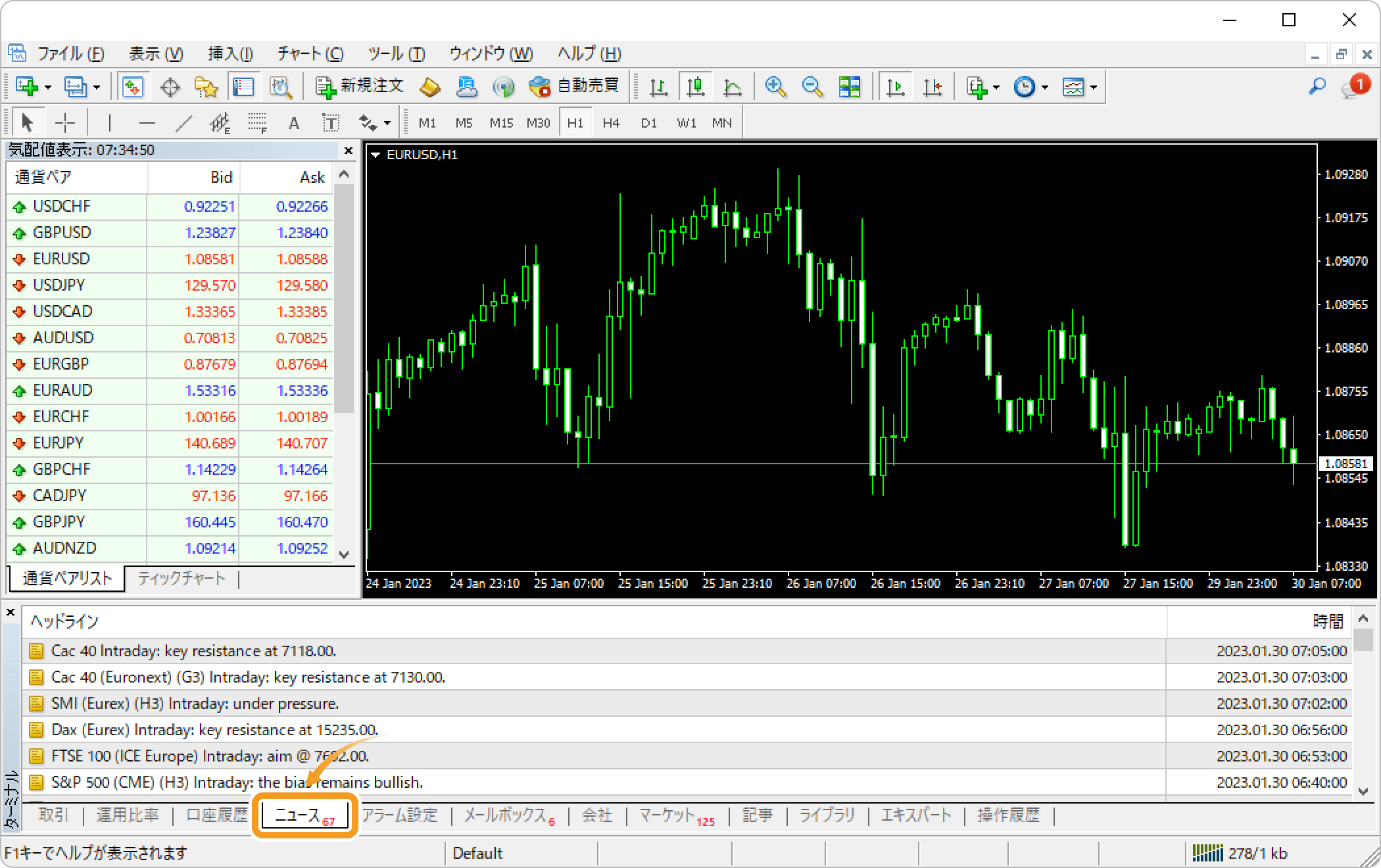Image resolution: width=1381 pixels, height=868 pixels.
Task: Draw trendline tool icon
Action: (x=185, y=123)
